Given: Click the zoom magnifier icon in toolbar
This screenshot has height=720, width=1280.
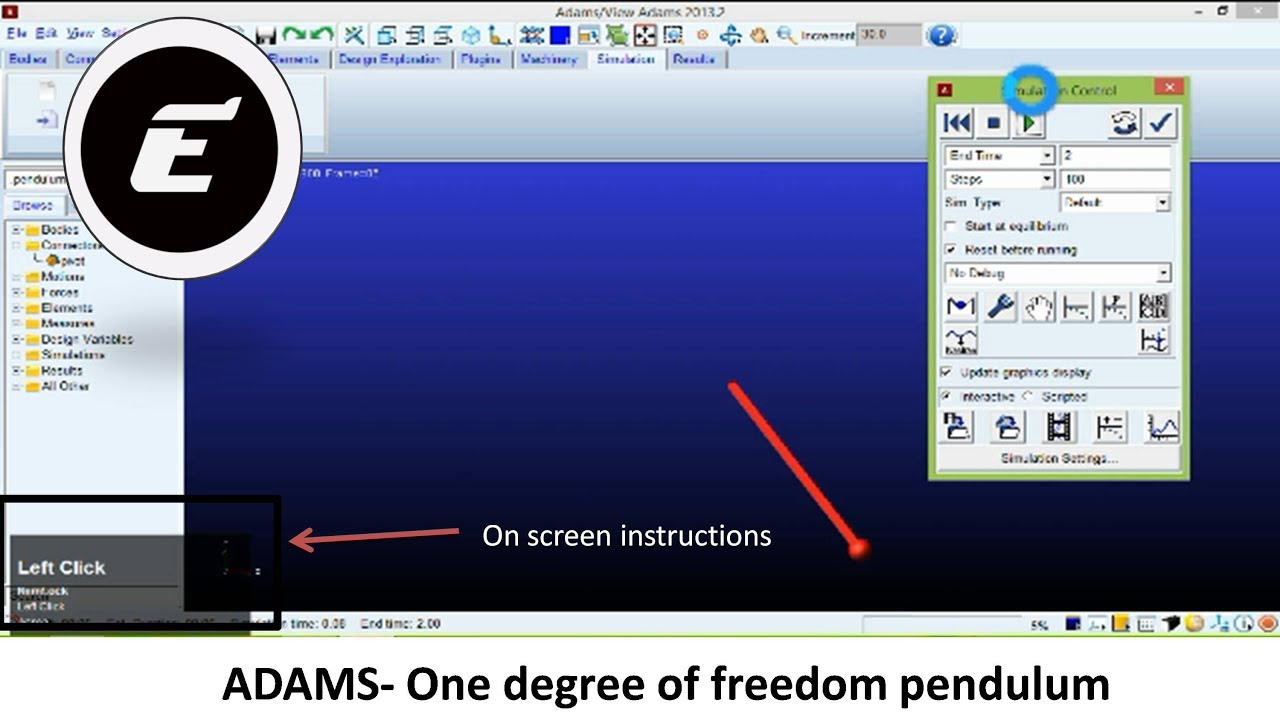Looking at the screenshot, I should [x=787, y=36].
